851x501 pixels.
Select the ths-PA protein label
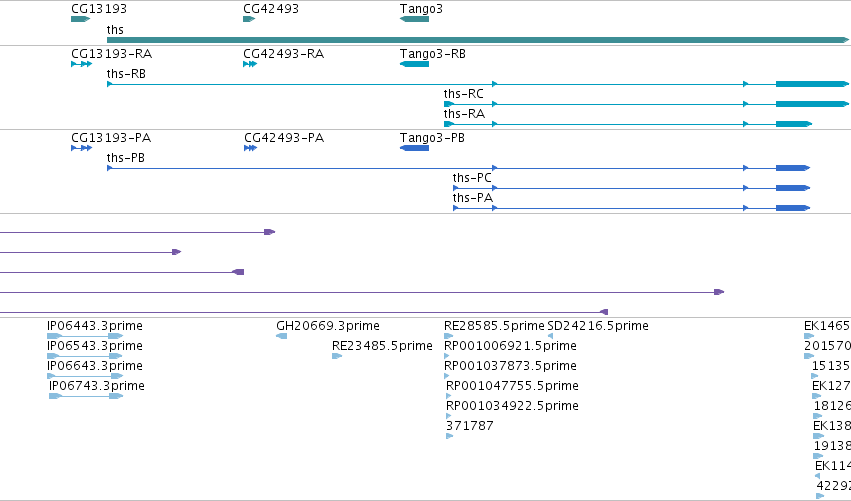click(473, 198)
